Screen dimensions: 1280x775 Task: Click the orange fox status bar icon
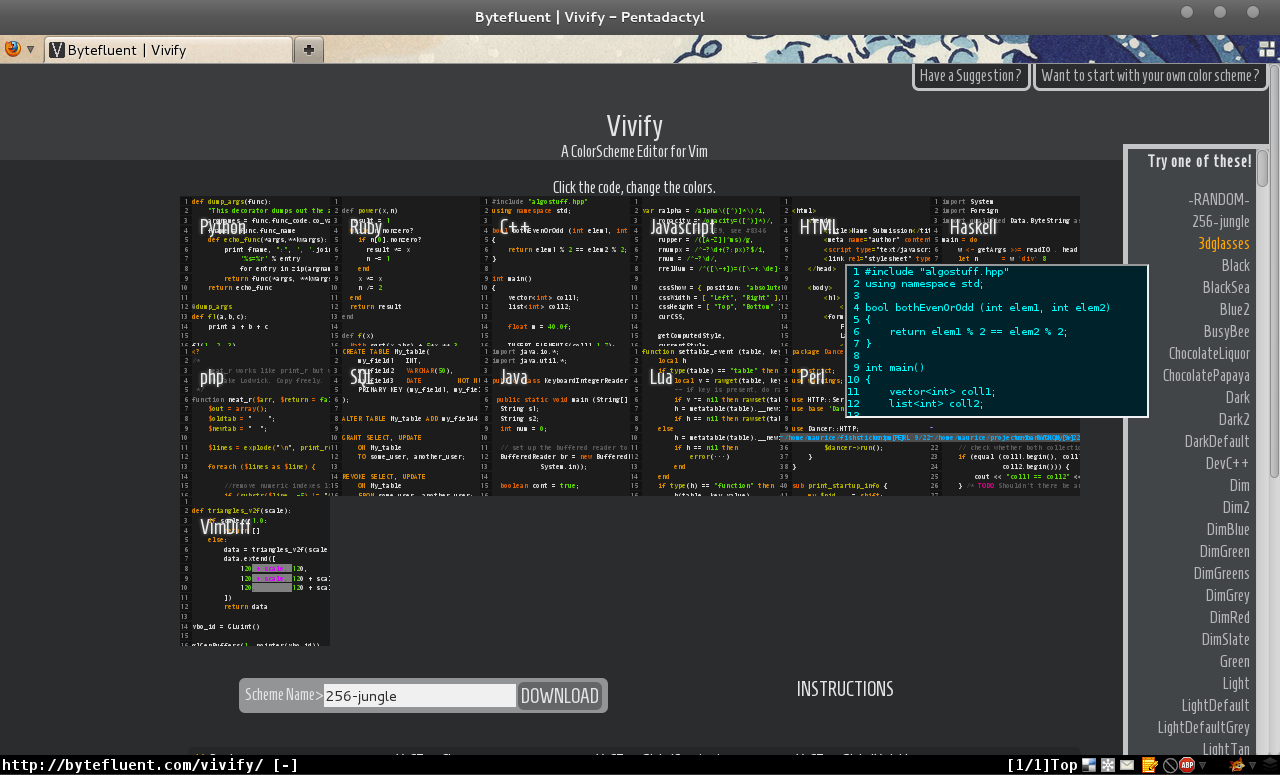click(1236, 765)
